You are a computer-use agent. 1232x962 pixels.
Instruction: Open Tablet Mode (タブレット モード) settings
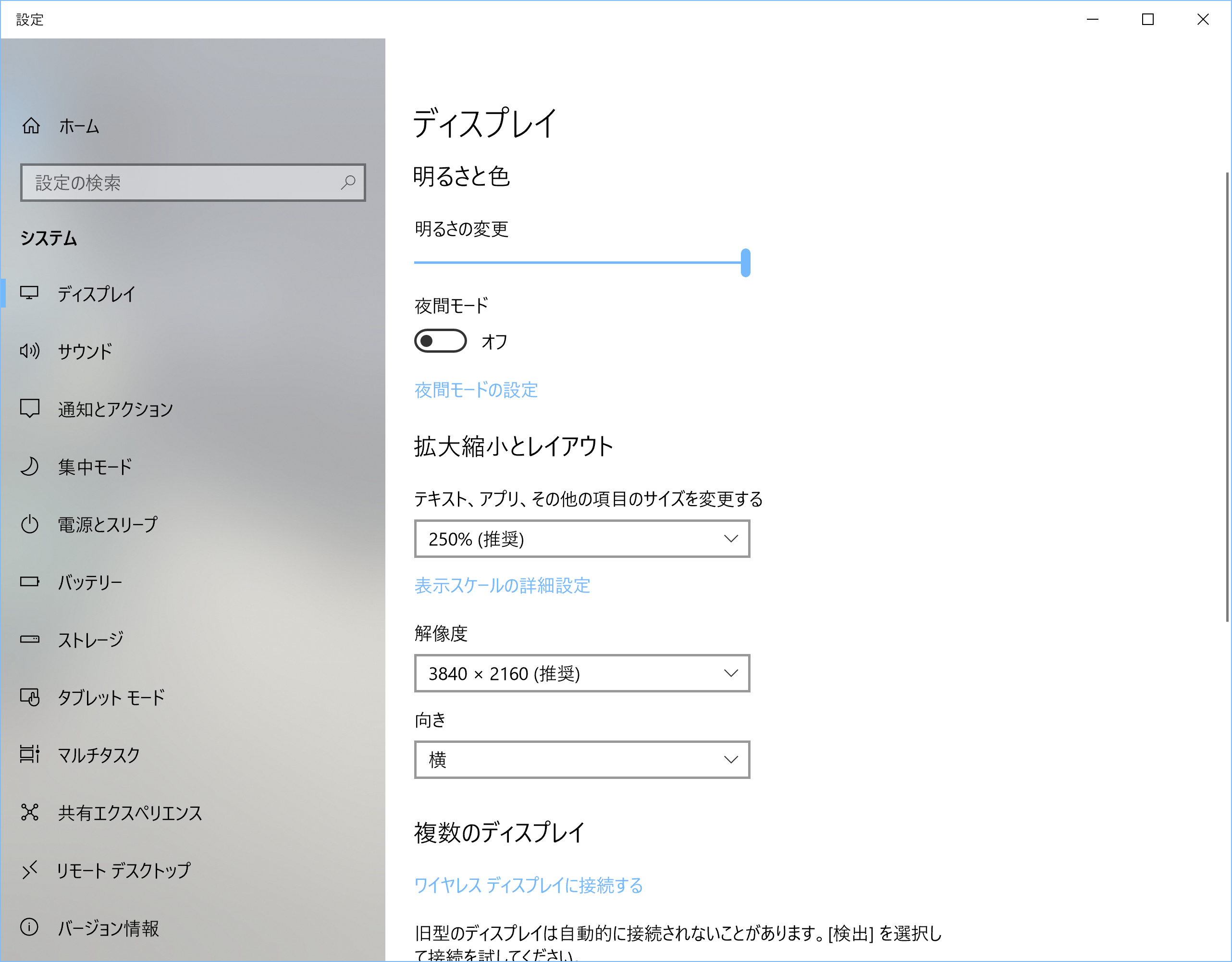click(x=111, y=697)
